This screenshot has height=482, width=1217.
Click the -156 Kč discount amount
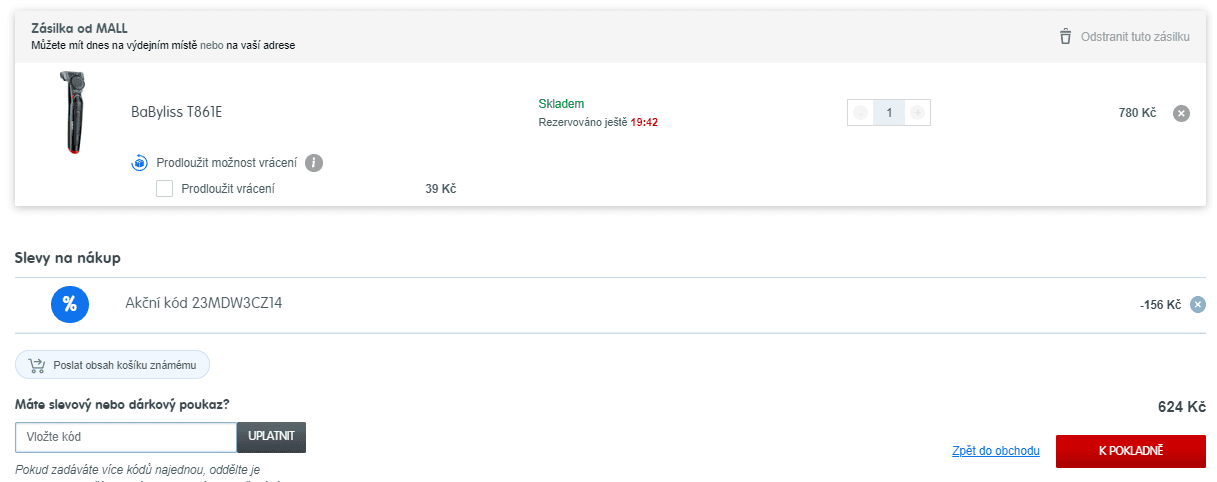click(x=1160, y=305)
